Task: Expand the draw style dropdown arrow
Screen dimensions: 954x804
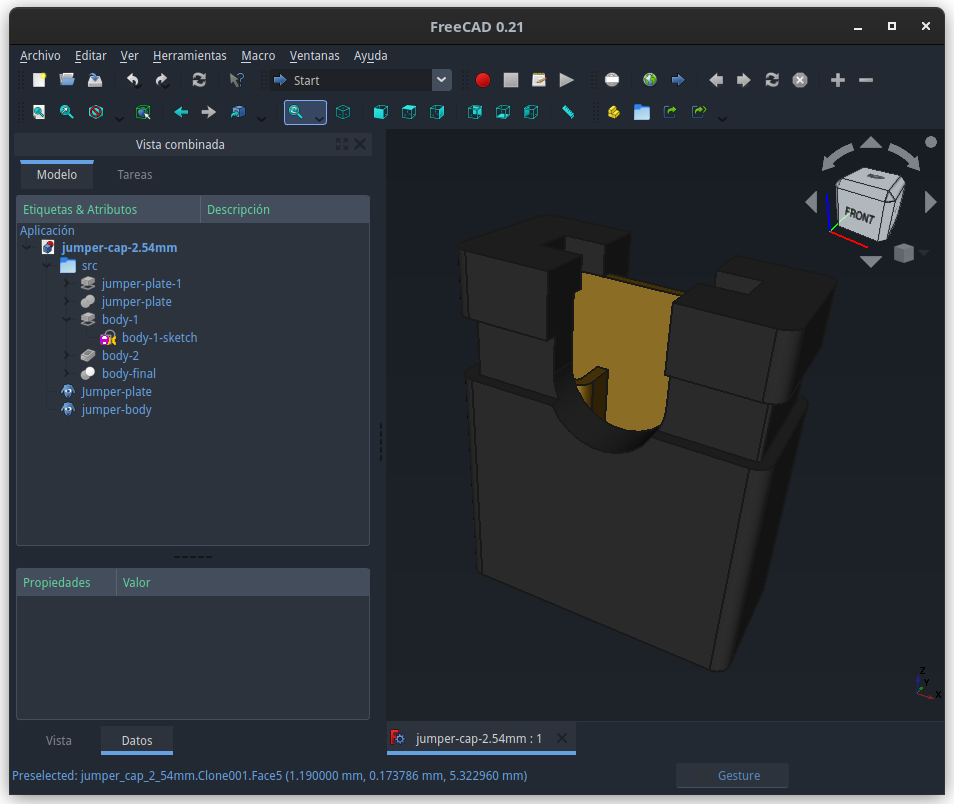Action: tap(119, 119)
